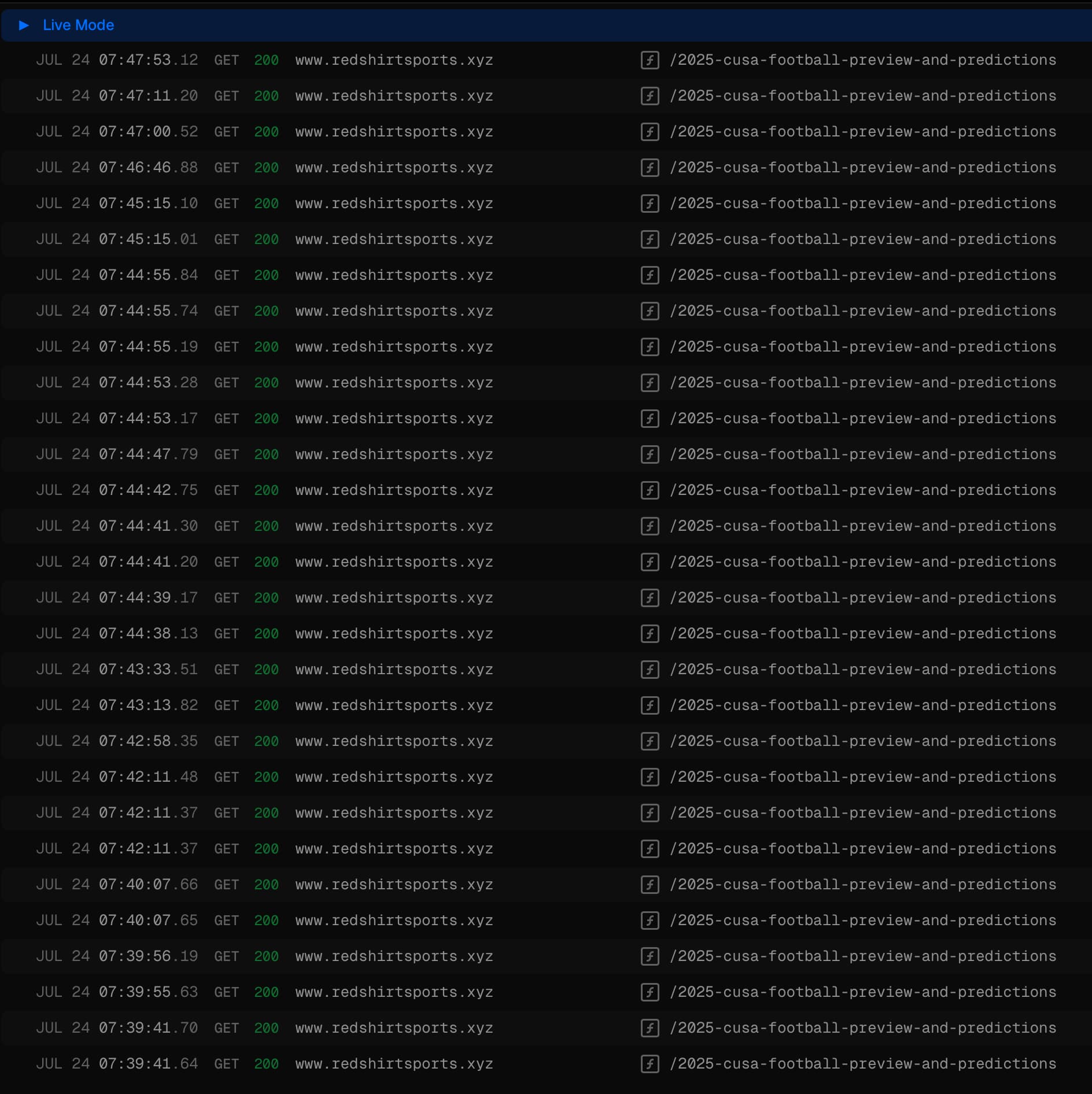Click function icon in the 07:47:11.20 row

(650, 96)
